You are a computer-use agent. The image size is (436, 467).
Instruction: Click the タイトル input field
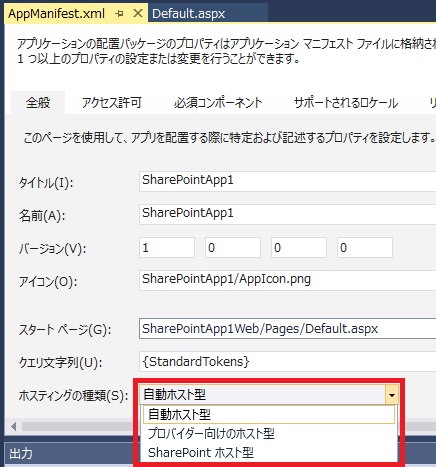coord(287,181)
